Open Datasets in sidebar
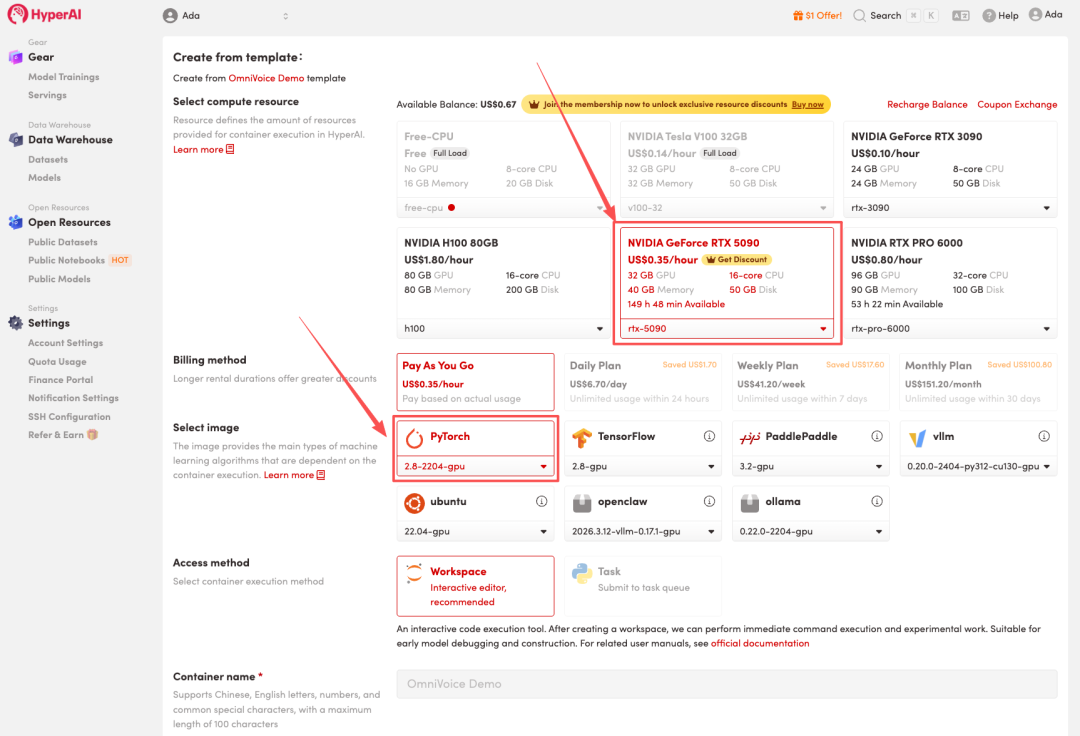Viewport: 1080px width, 736px height. [48, 160]
